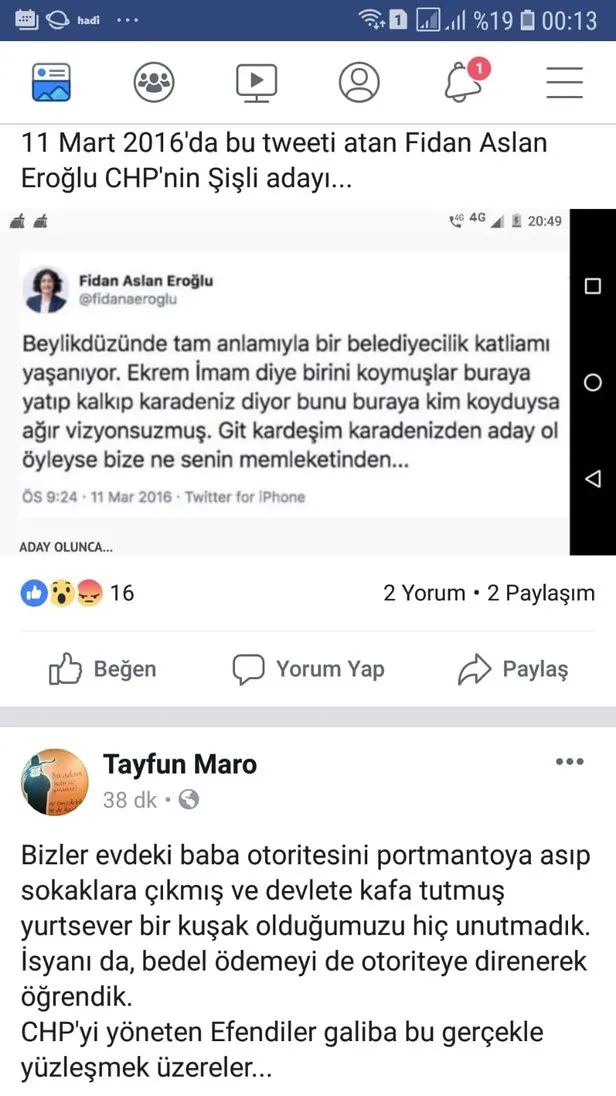The width and height of the screenshot is (616, 1096).
Task: Tap the Beğen like button
Action: pyautogui.click(x=103, y=669)
